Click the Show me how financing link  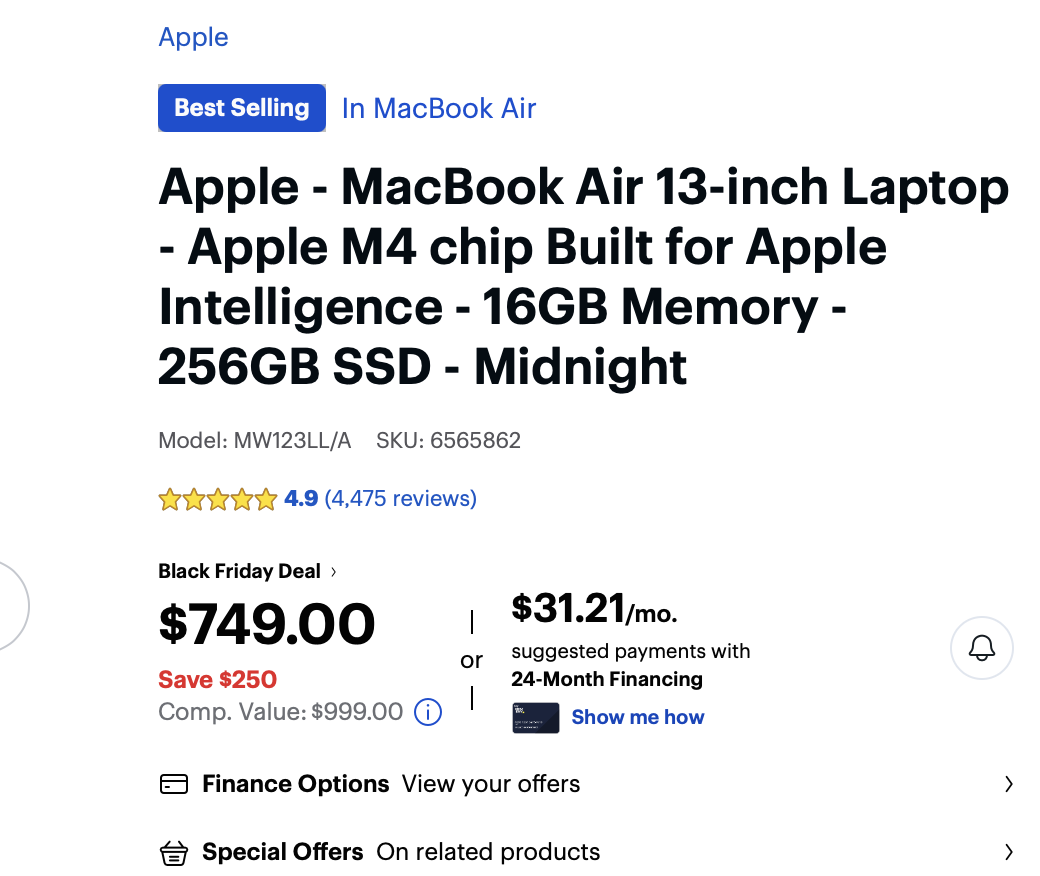(x=637, y=717)
